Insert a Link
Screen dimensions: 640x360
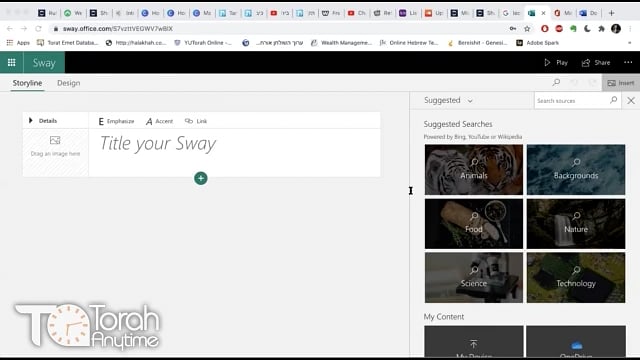pyautogui.click(x=196, y=121)
